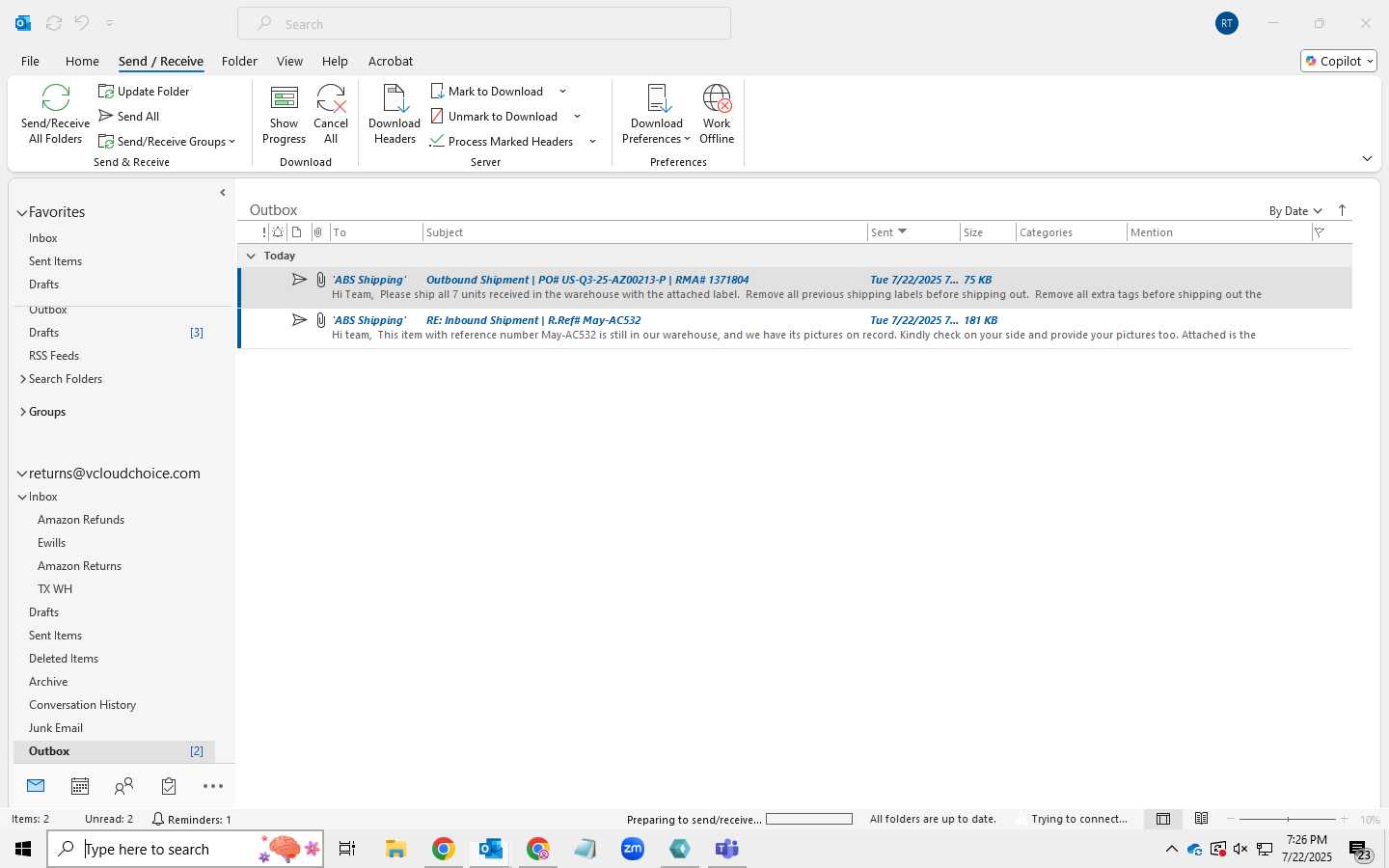
Task: Switch to Reading view icon
Action: 1201,819
